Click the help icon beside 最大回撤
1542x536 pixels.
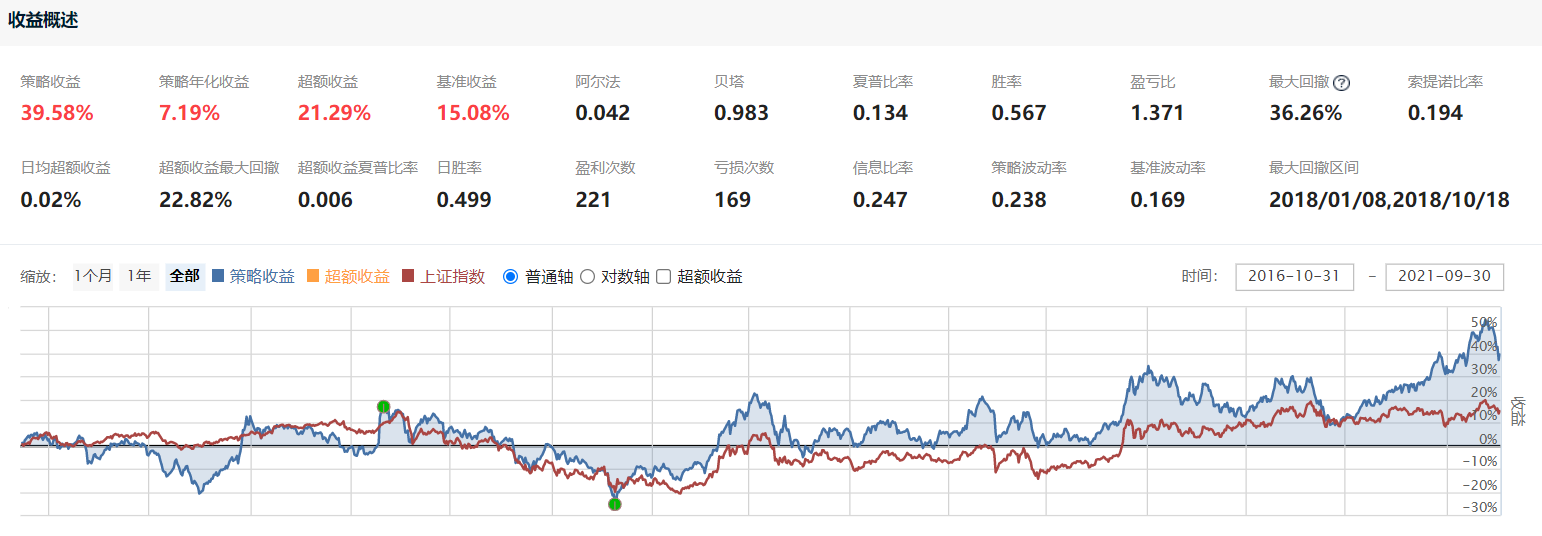(1342, 83)
